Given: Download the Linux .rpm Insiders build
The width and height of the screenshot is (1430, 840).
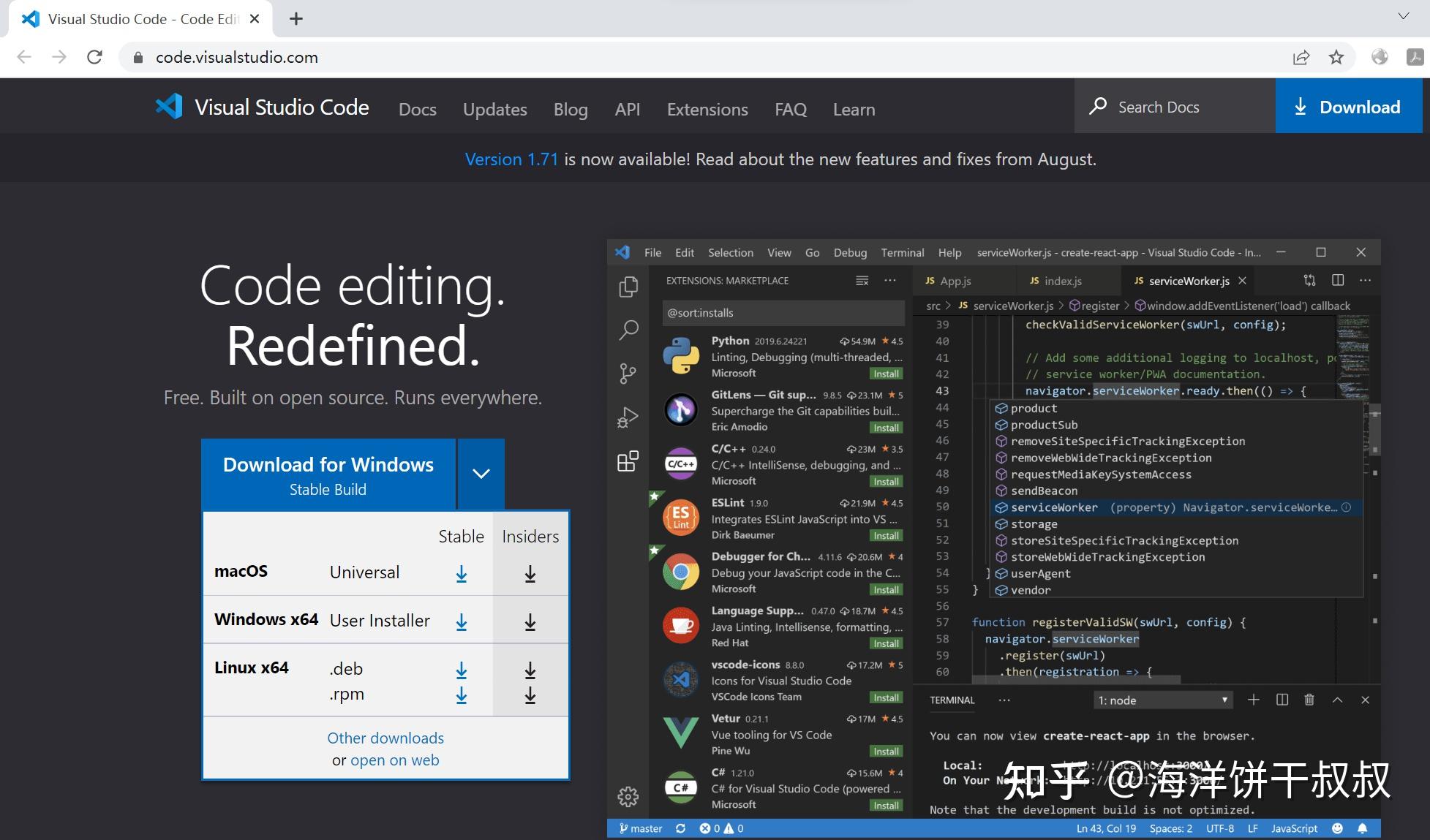Looking at the screenshot, I should (530, 695).
